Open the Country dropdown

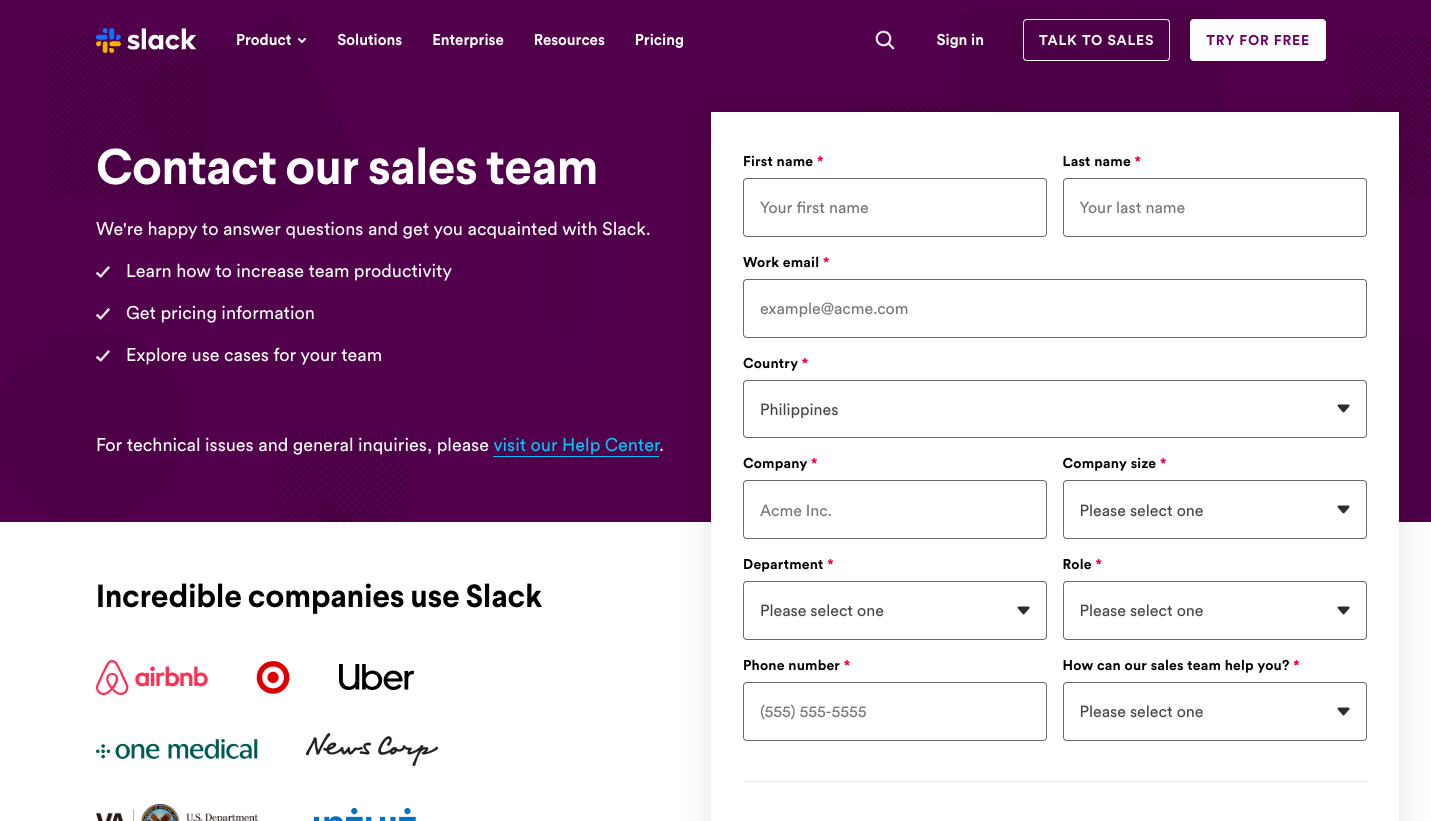tap(1054, 409)
